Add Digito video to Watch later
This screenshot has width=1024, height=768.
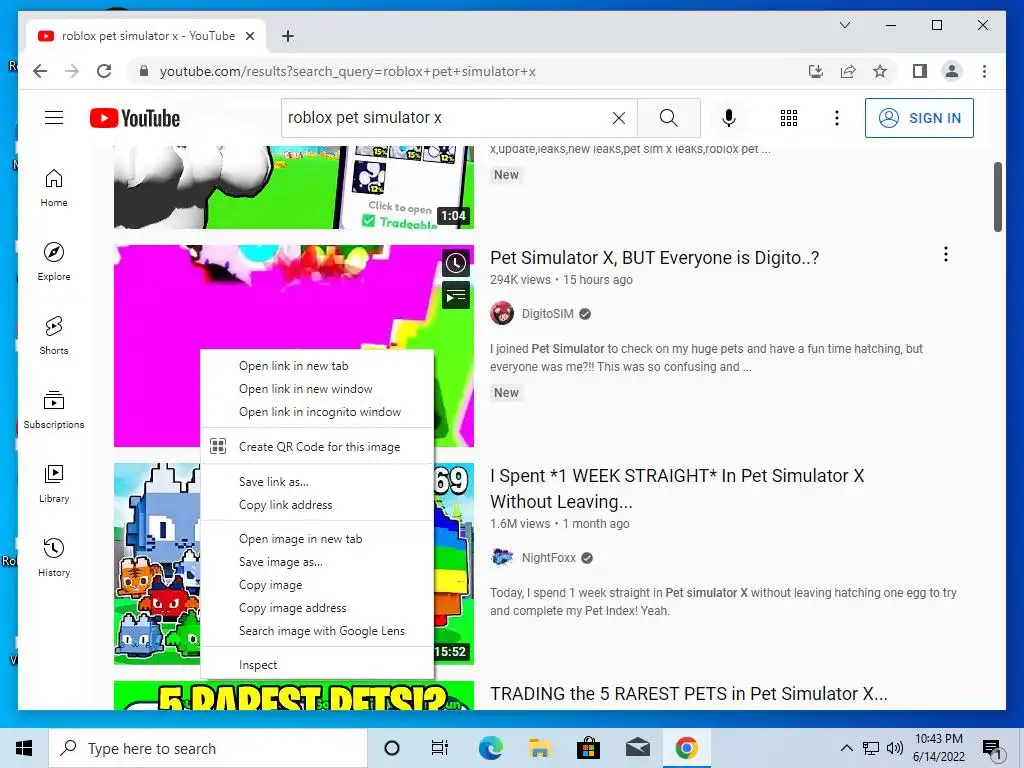456,263
